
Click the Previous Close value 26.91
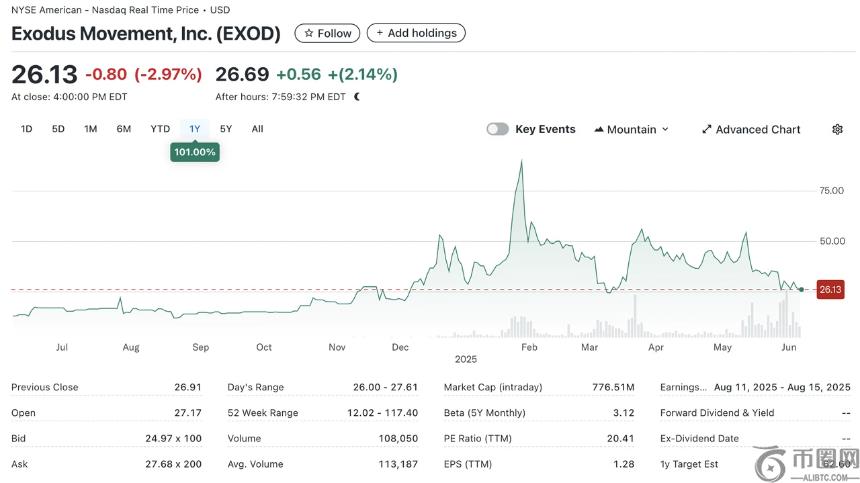[x=188, y=387]
